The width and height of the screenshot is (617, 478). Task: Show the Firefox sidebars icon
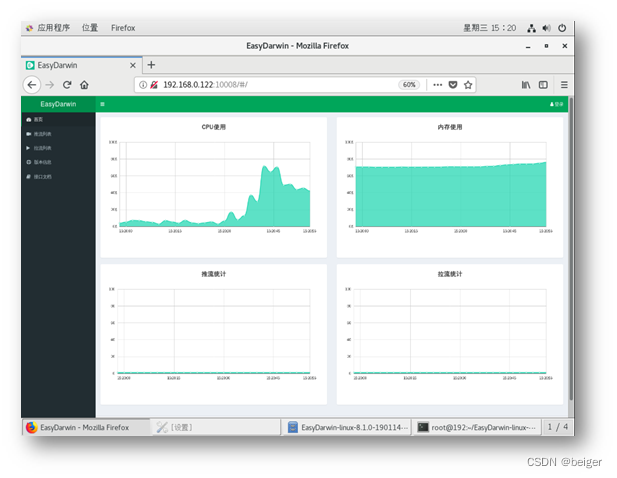(543, 85)
